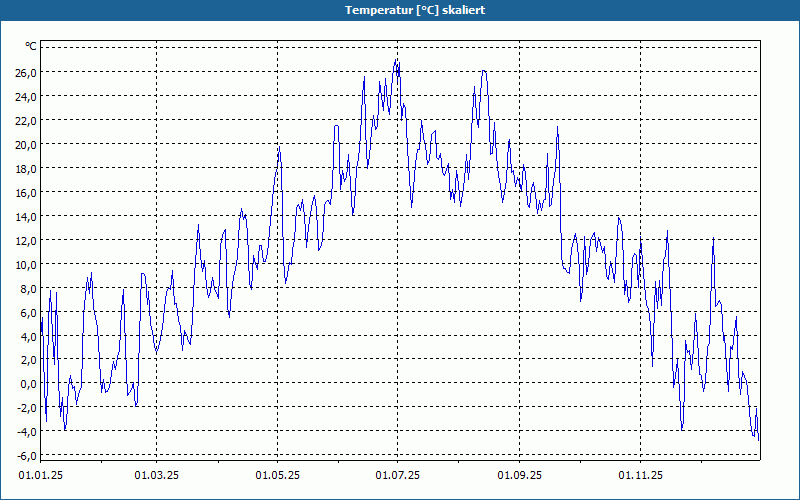Select the 18,0 y-axis value
The width and height of the screenshot is (800, 500).
(x=26, y=168)
